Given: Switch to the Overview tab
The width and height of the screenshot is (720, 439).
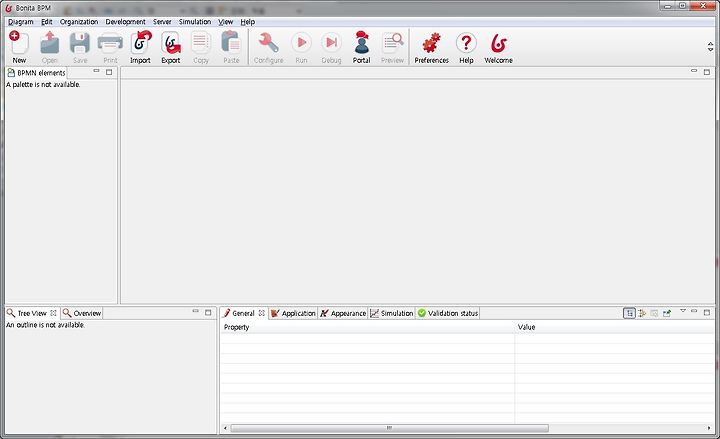Looking at the screenshot, I should [x=82, y=313].
